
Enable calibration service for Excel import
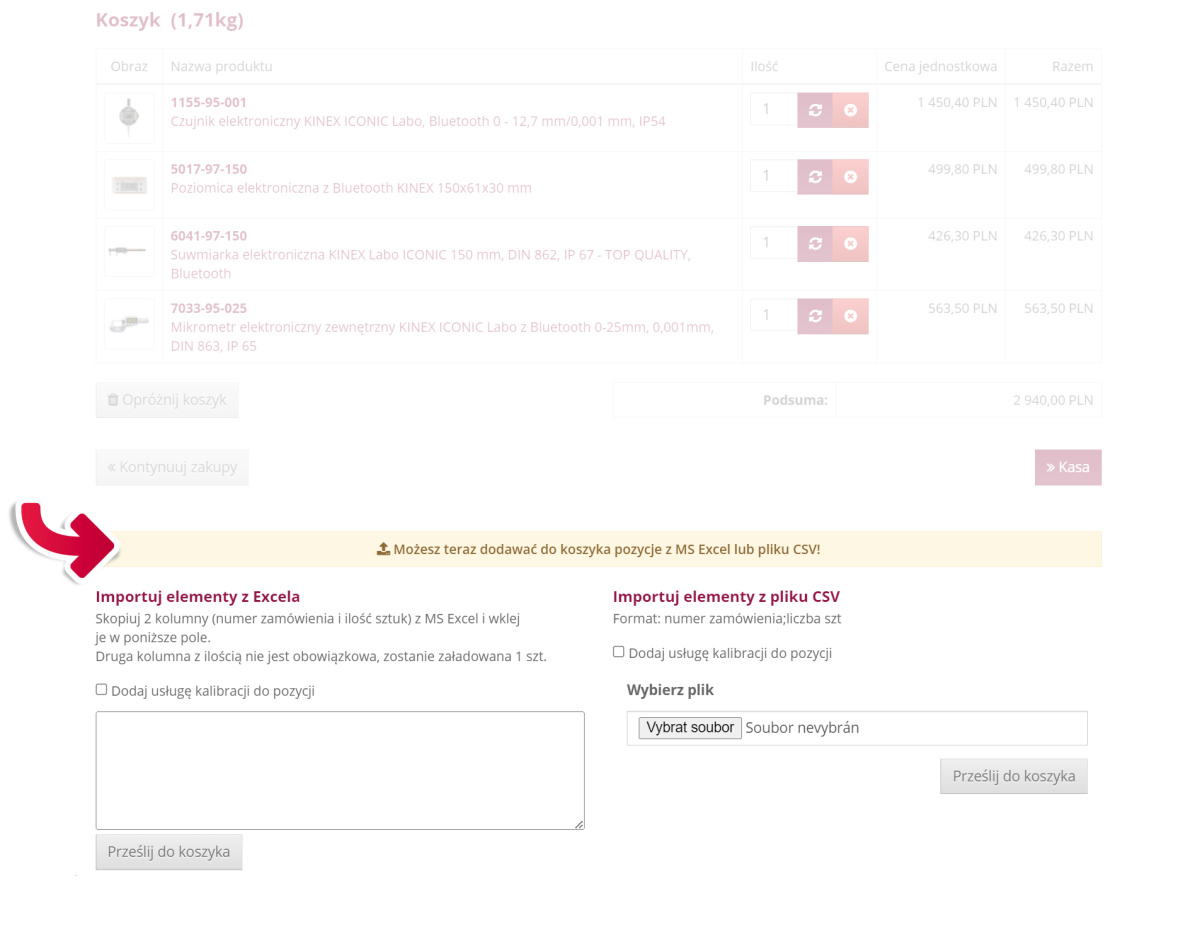[101, 689]
